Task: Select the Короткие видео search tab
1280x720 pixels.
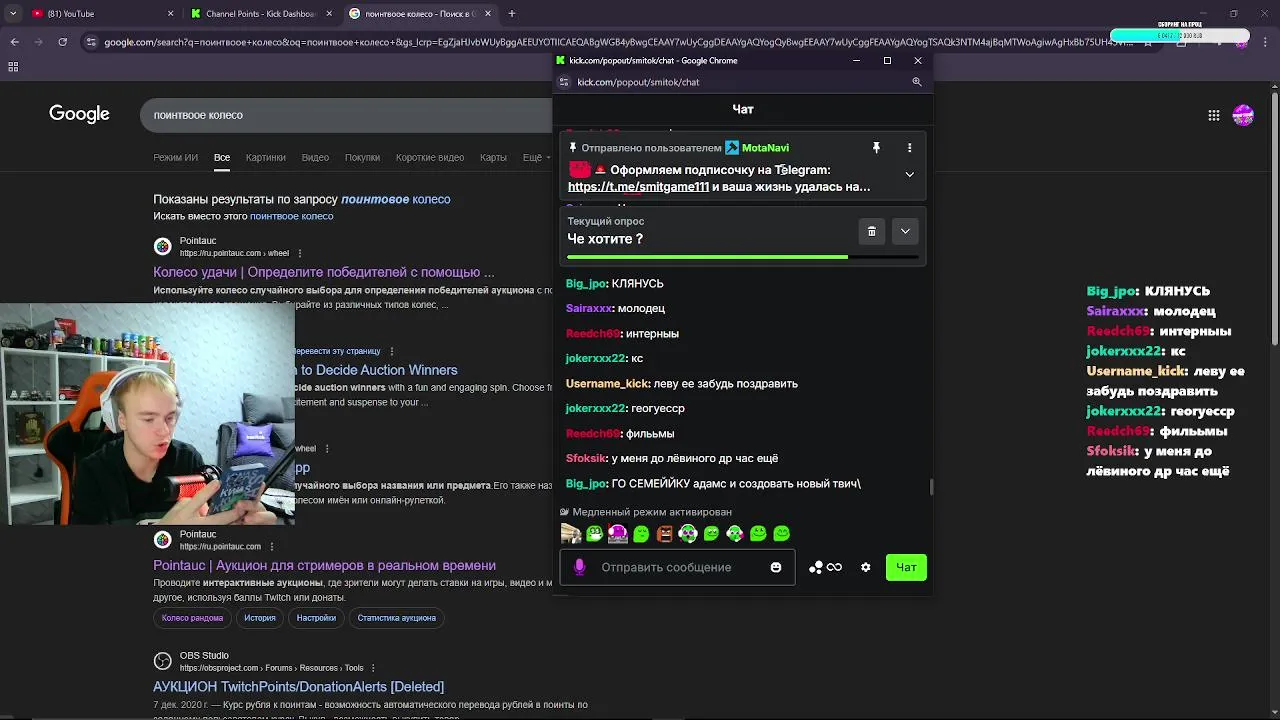Action: point(429,158)
